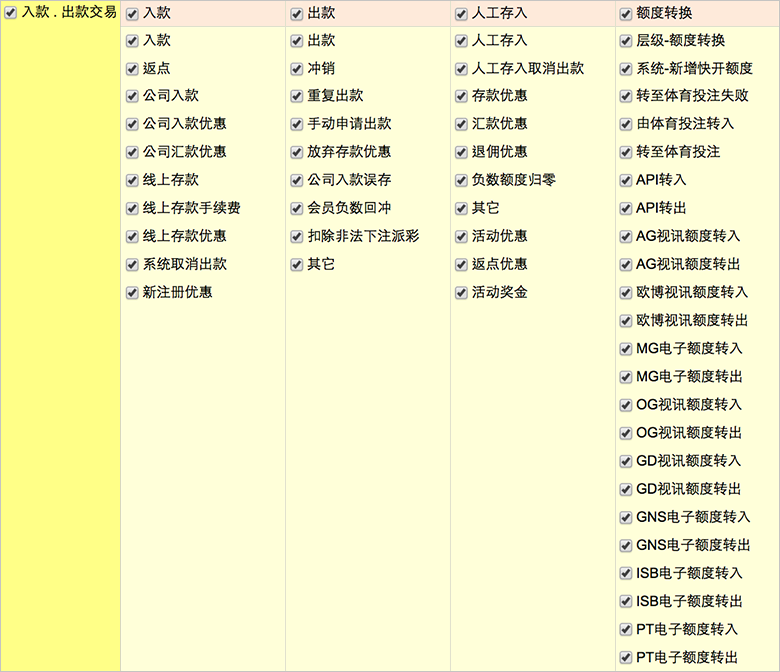Toggle MG电子额度转入 checkbox
The height and width of the screenshot is (672, 780).
coord(626,348)
